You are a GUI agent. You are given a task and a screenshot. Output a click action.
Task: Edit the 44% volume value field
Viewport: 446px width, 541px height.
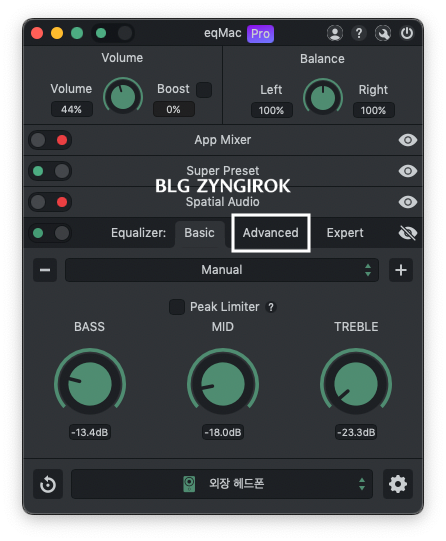[71, 109]
